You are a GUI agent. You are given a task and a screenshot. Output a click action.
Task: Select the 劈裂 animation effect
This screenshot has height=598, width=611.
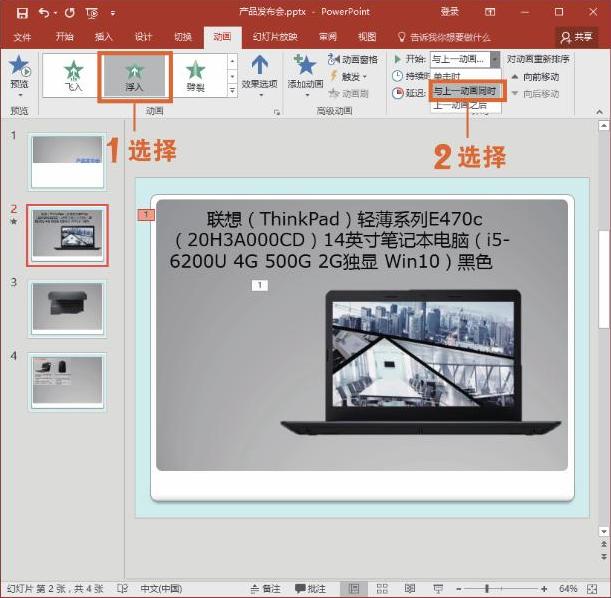196,76
